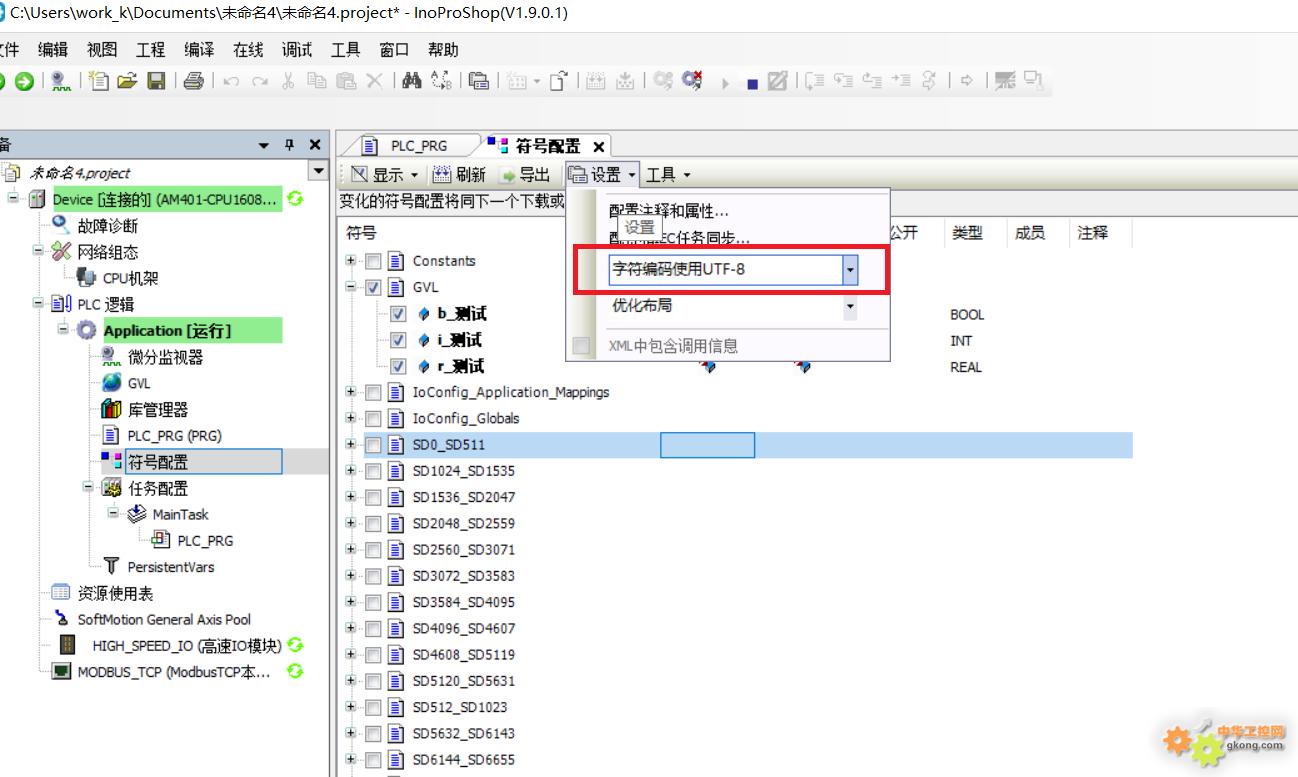
Task: Click the 刷新 refresh button
Action: pyautogui.click(x=460, y=175)
